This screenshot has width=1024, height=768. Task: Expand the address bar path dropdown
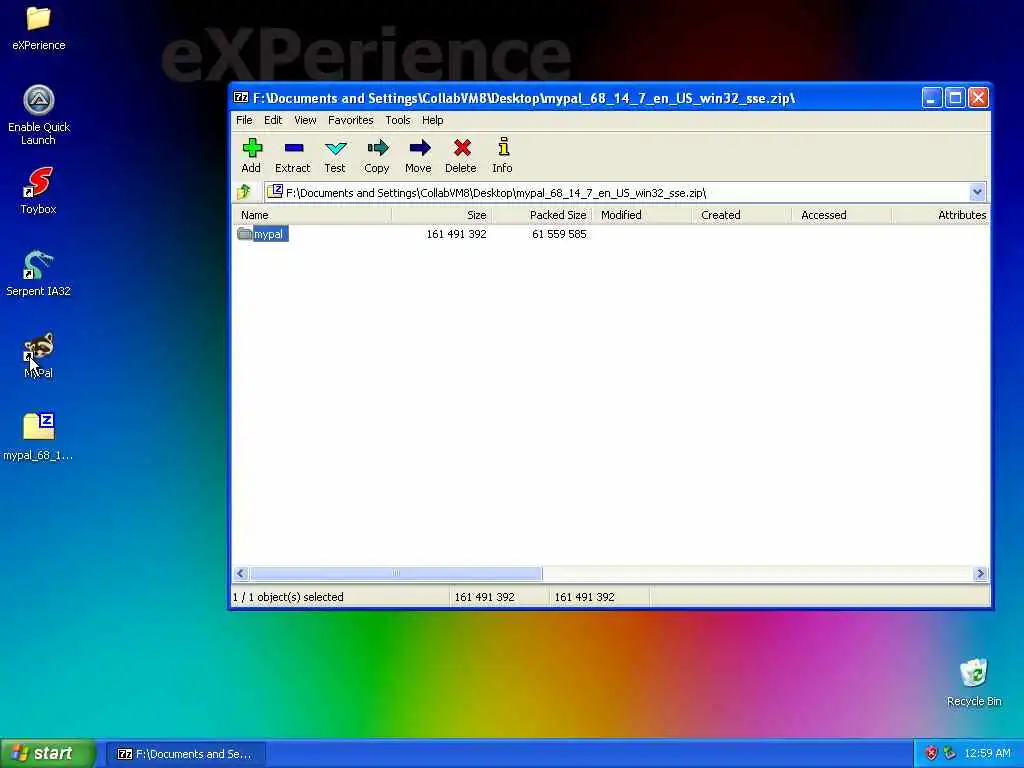[x=977, y=193]
